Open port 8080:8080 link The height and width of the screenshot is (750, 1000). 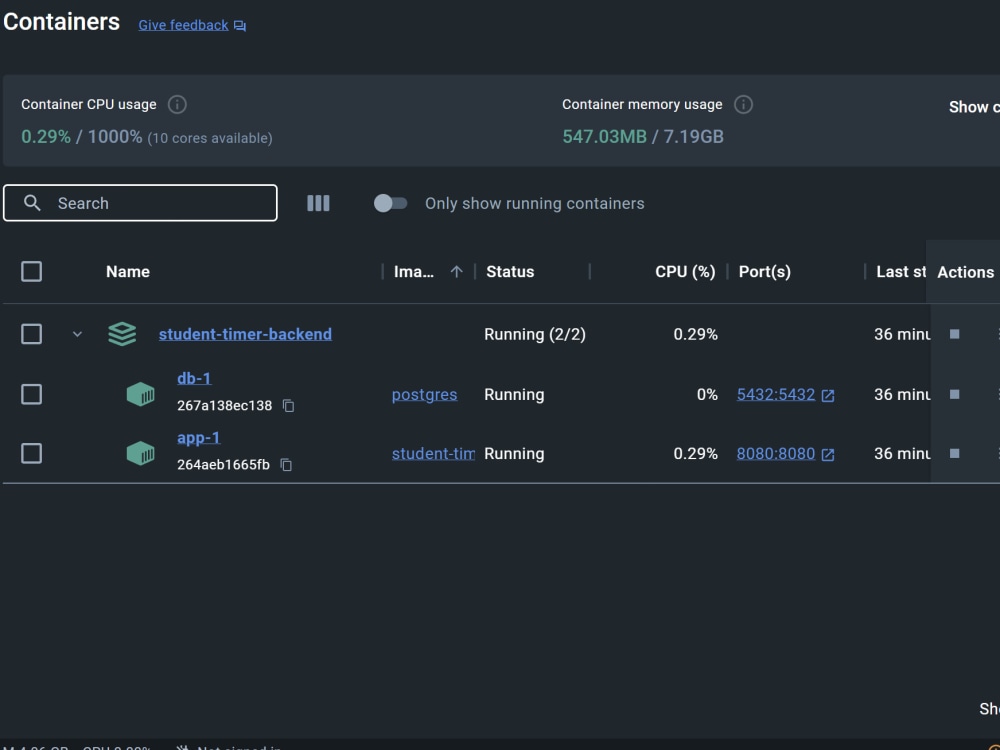click(776, 453)
